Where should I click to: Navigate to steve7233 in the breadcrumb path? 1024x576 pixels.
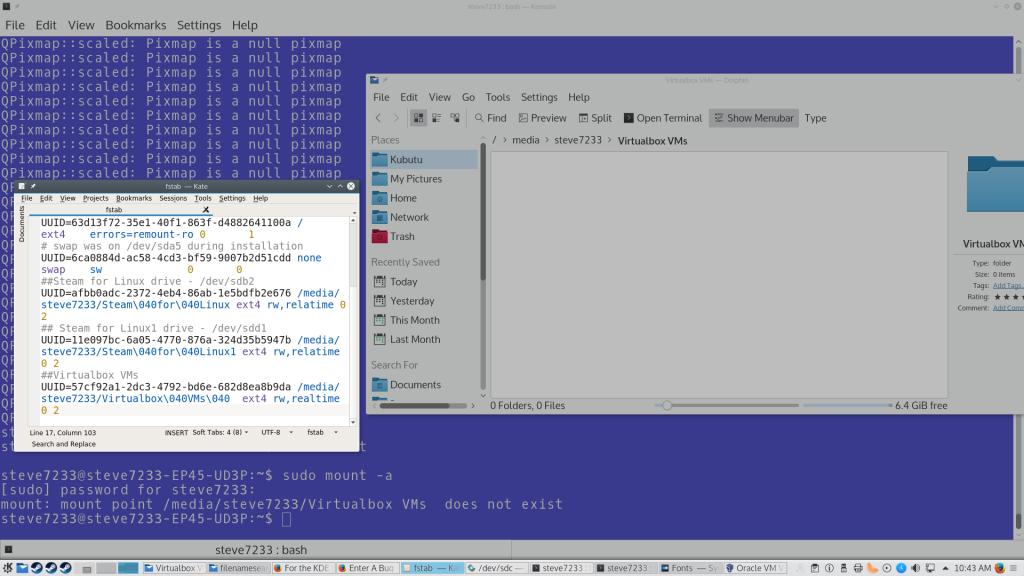578,140
